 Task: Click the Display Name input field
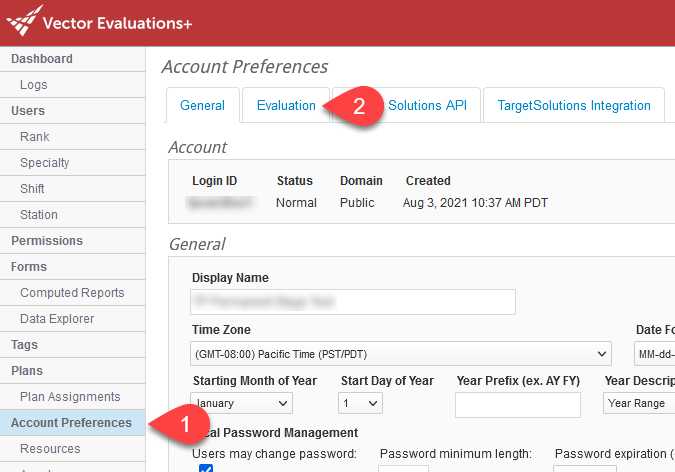(x=353, y=301)
